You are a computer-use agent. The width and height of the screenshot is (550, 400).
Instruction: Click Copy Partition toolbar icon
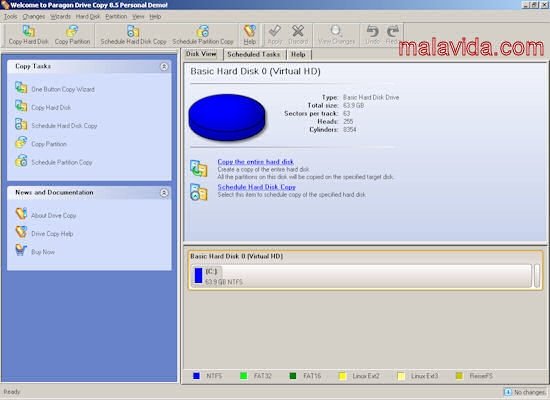coord(72,31)
